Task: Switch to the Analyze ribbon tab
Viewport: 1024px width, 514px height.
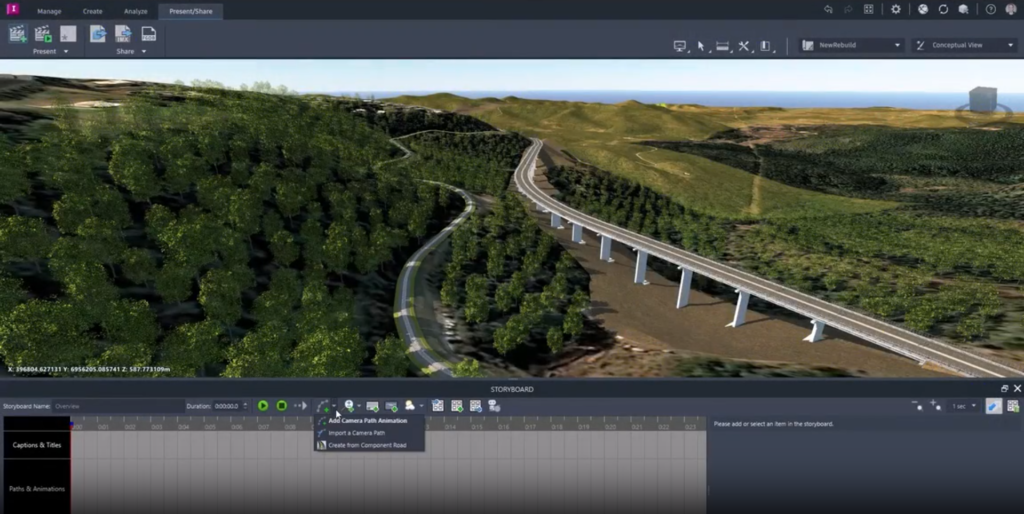Action: (135, 11)
